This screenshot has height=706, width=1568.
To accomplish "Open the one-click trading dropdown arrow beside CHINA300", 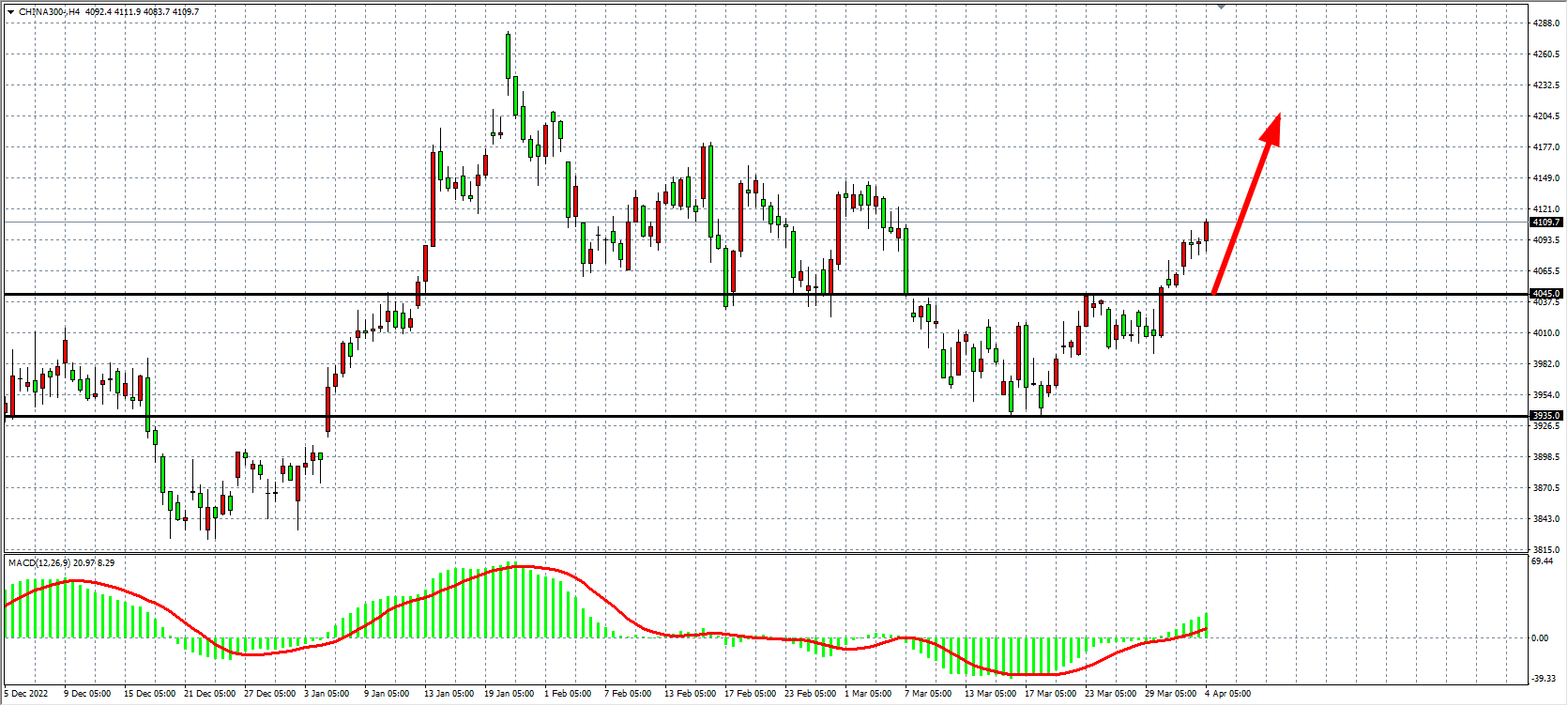I will (x=10, y=12).
